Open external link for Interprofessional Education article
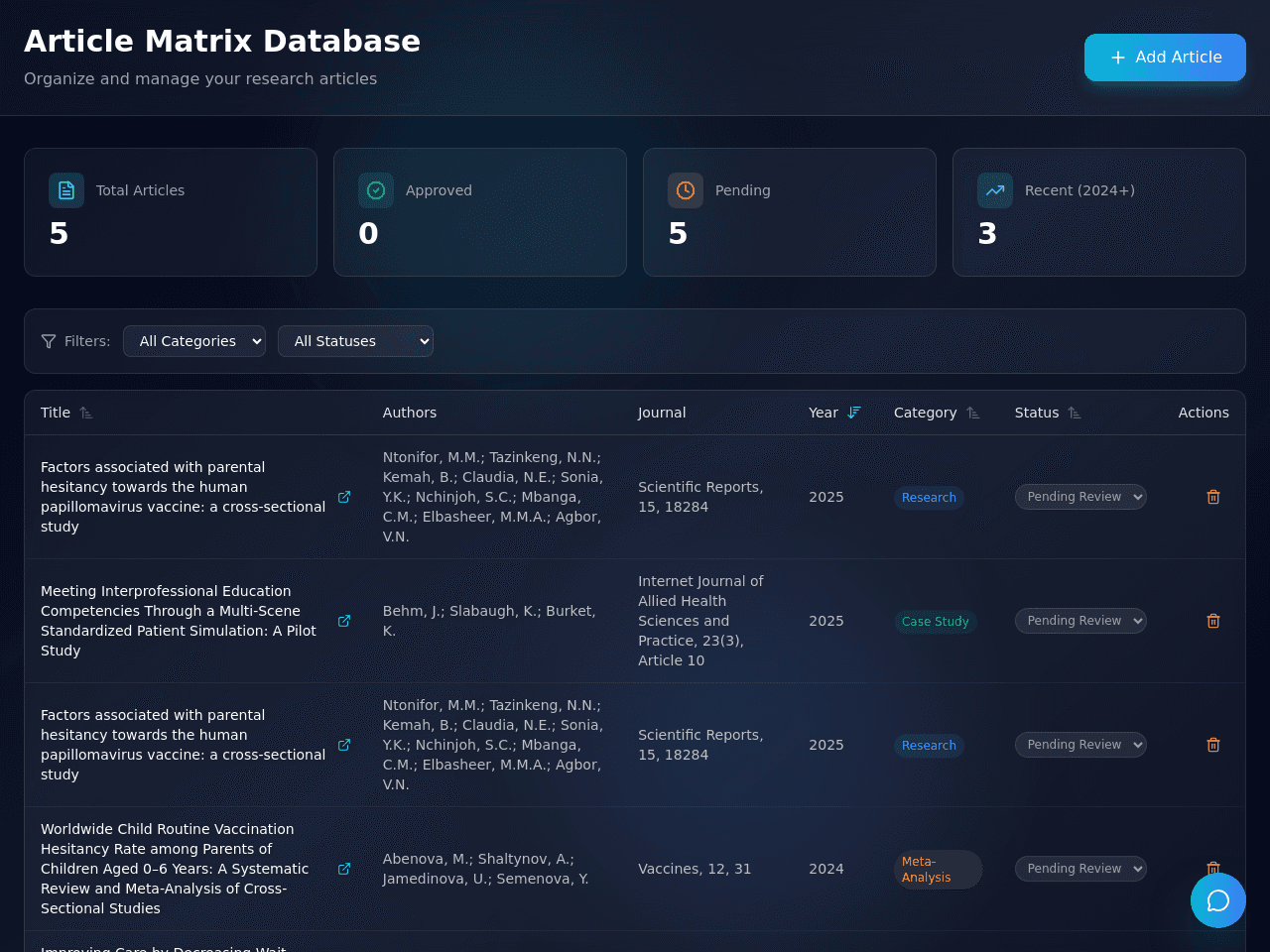The image size is (1270, 952). tap(344, 621)
